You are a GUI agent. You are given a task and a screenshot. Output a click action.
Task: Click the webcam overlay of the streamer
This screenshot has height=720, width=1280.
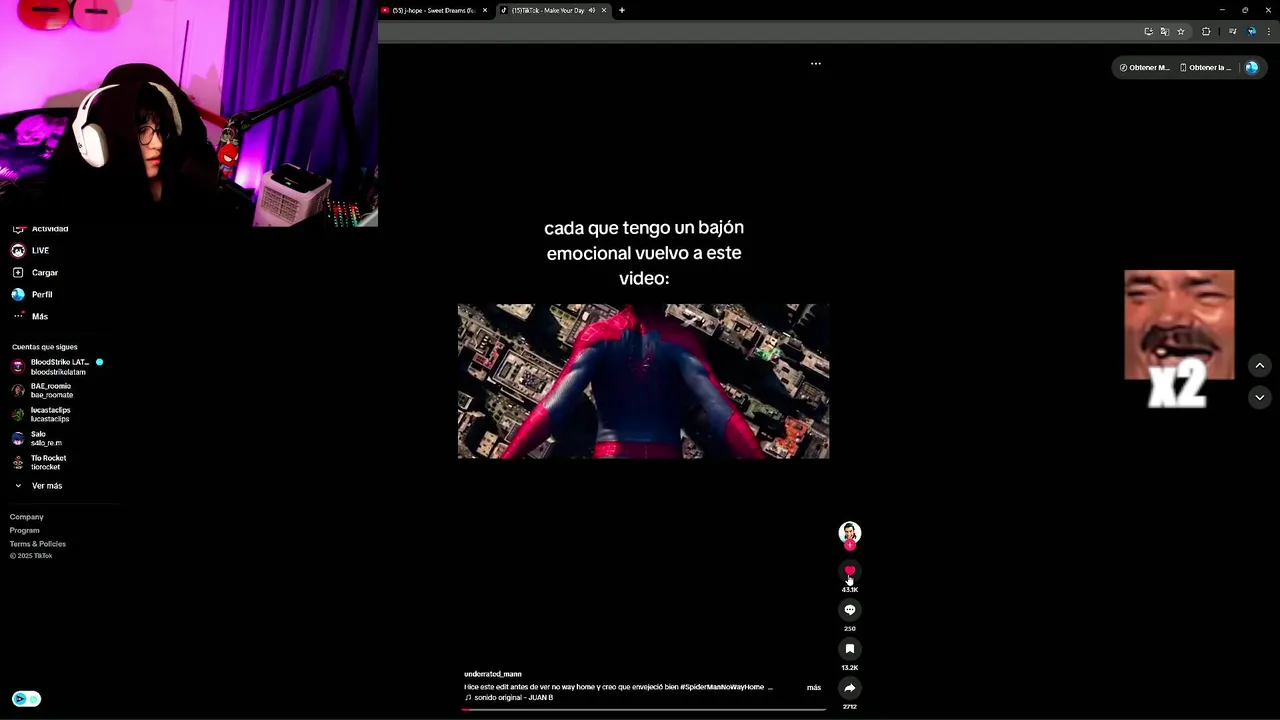click(189, 113)
